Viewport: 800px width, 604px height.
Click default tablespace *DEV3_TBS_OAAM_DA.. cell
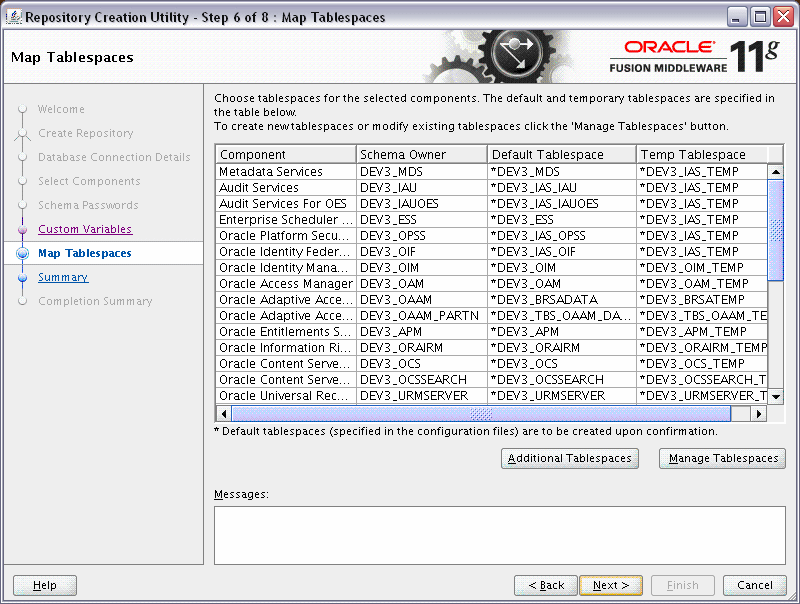(x=562, y=316)
